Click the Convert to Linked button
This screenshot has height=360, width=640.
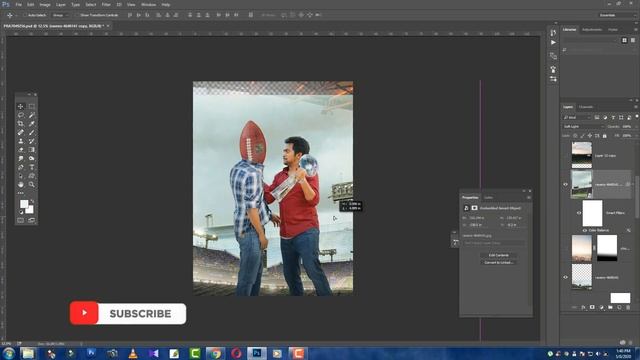coord(498,262)
